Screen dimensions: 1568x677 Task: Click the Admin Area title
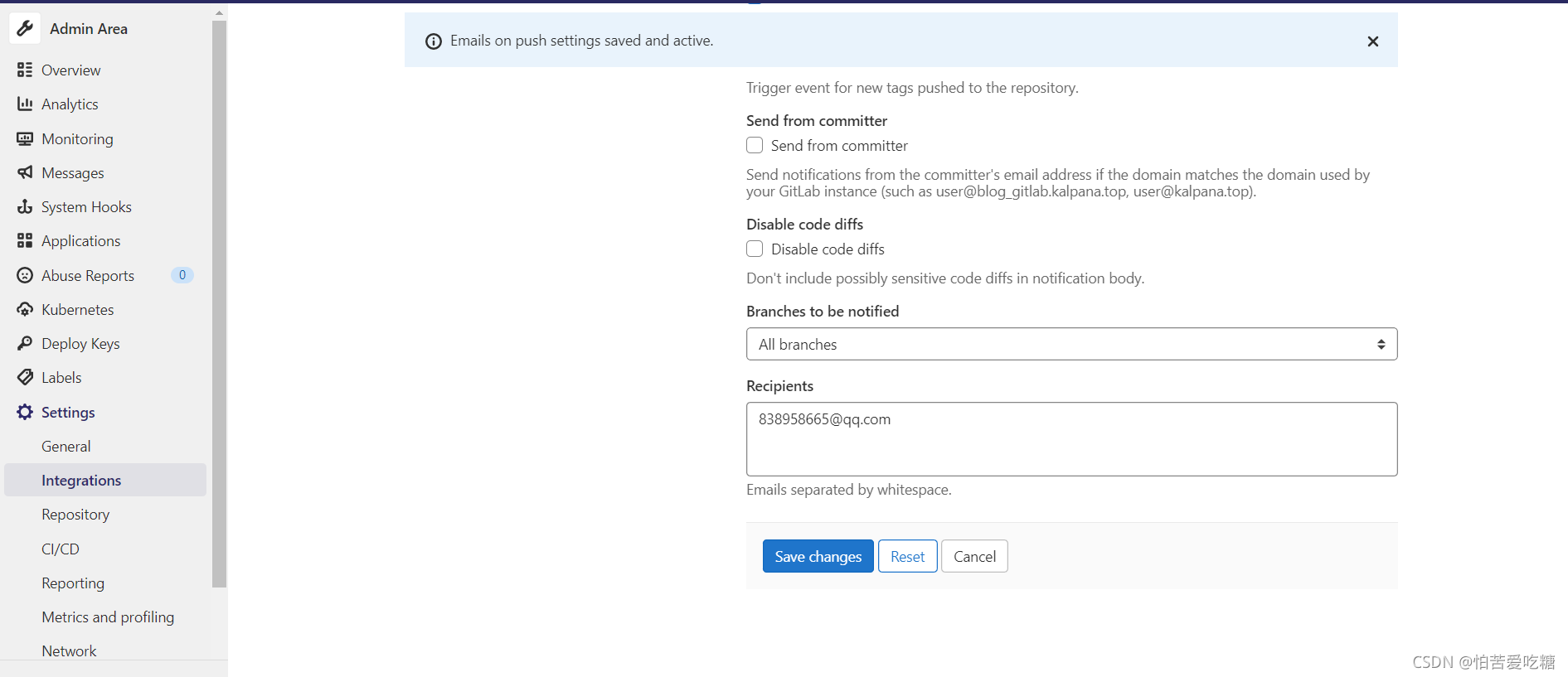[89, 29]
